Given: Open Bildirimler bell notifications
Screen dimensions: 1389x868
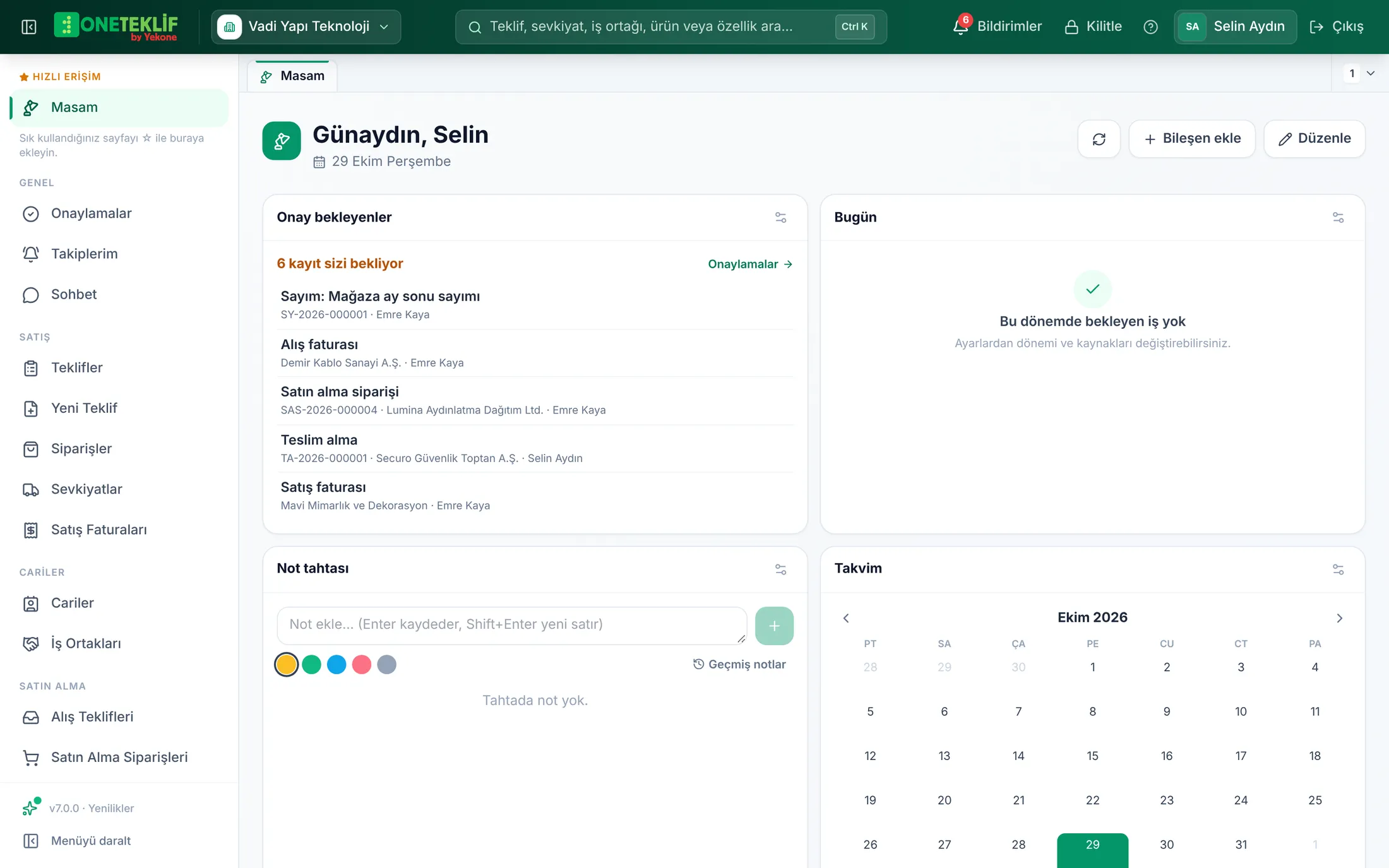Looking at the screenshot, I should coord(998,27).
